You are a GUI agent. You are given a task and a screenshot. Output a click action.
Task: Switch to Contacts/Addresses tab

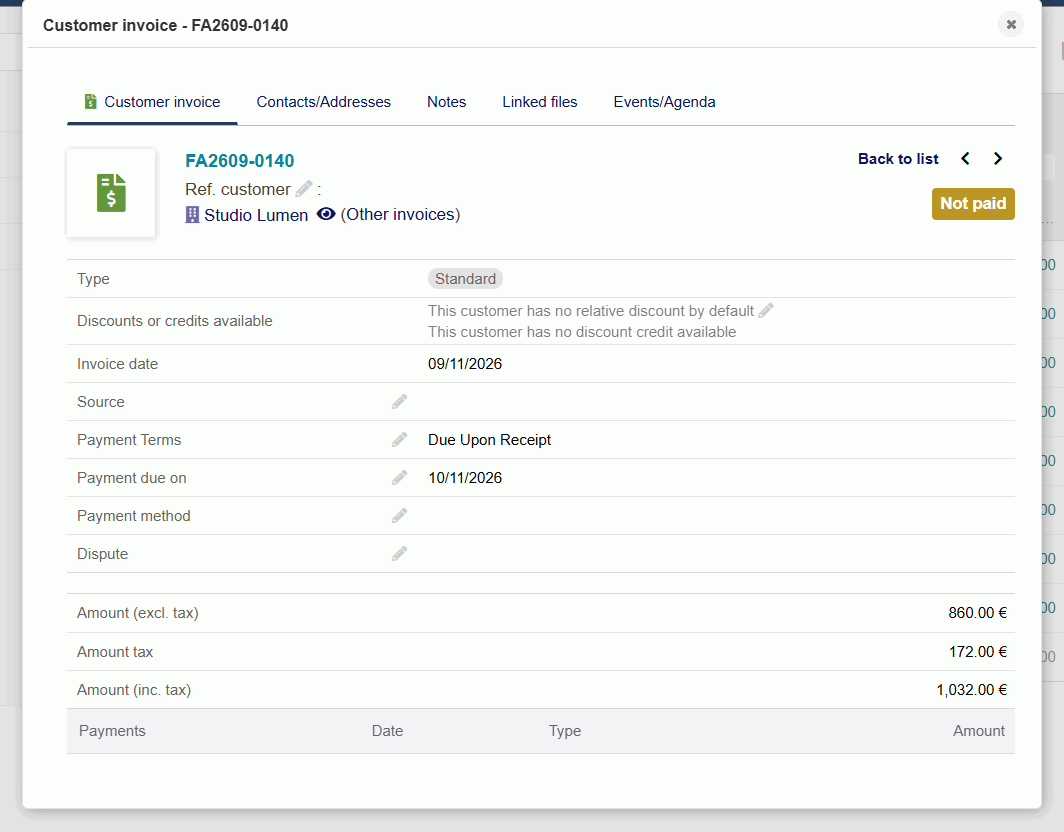click(x=324, y=102)
